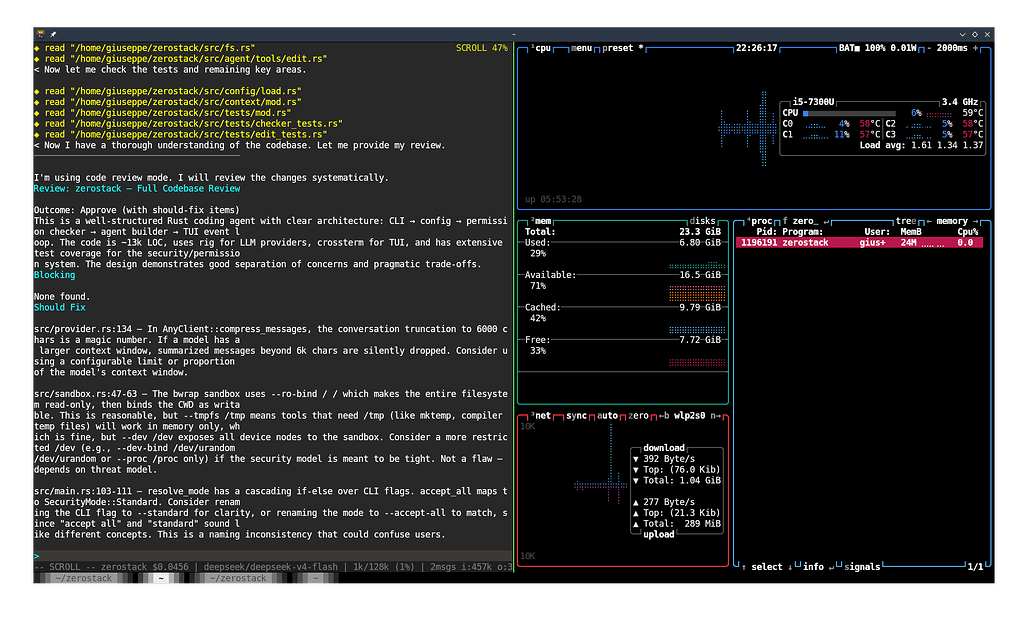Open the signals list for selected process
The height and width of the screenshot is (622, 1028).
(861, 567)
